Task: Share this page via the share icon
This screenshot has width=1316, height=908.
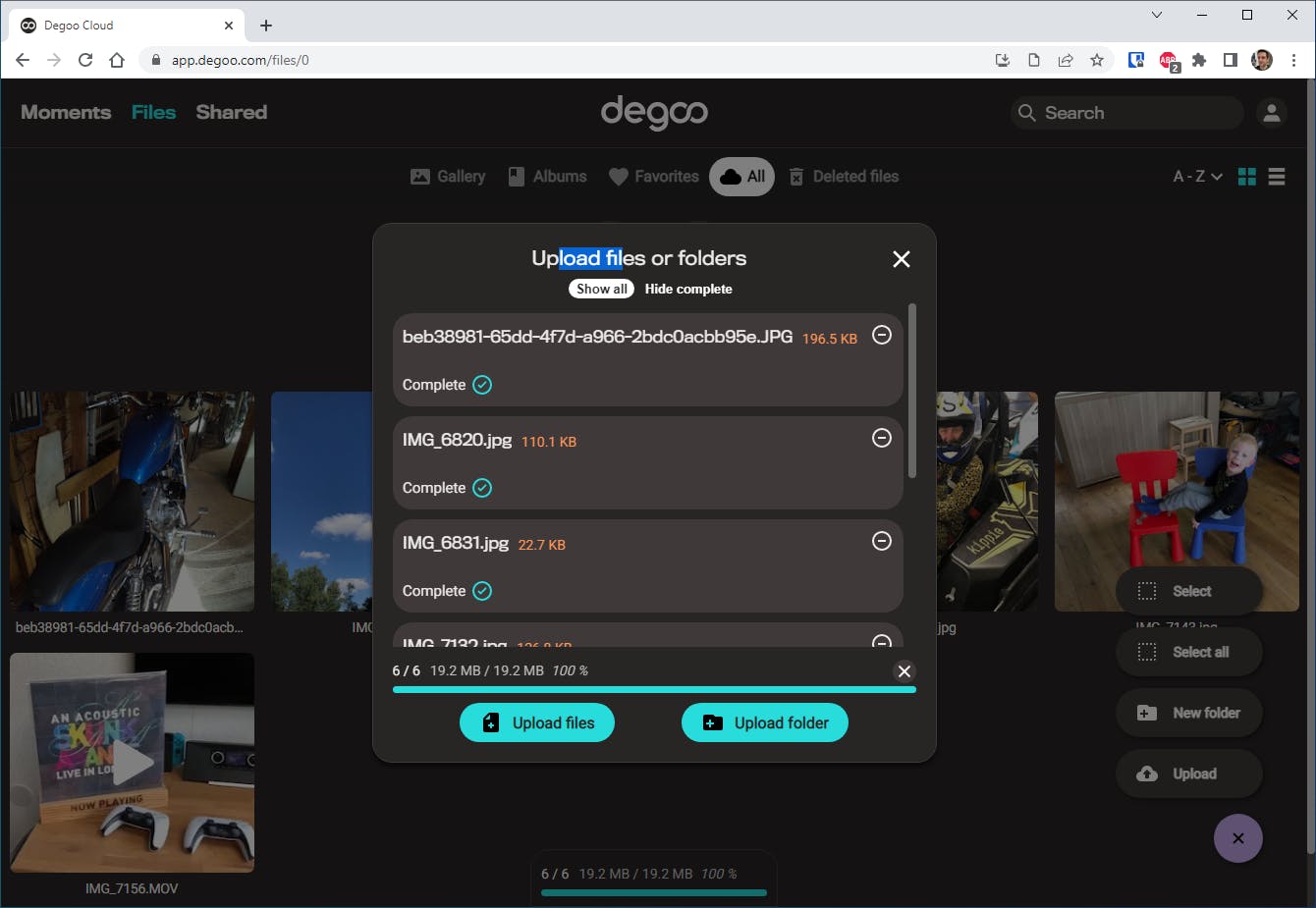Action: coord(1066,60)
